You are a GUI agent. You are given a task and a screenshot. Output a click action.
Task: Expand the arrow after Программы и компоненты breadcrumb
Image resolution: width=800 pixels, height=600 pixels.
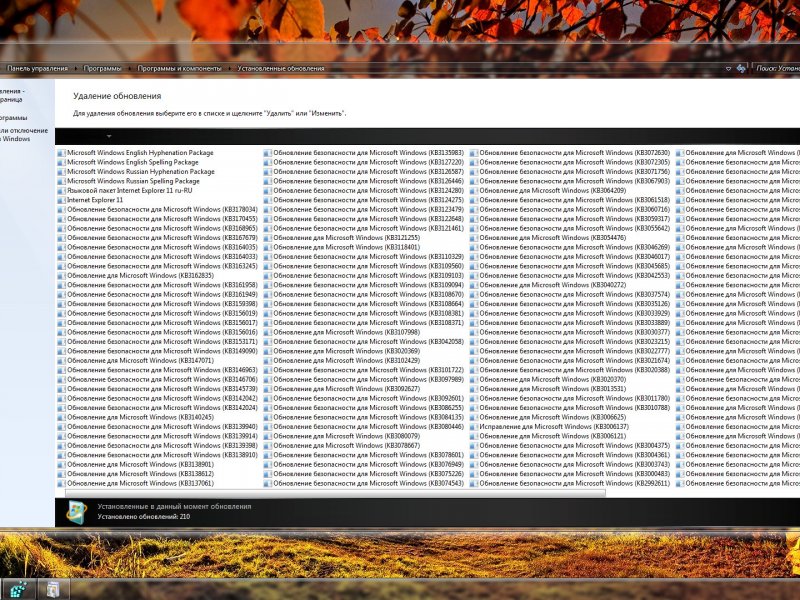pos(230,68)
